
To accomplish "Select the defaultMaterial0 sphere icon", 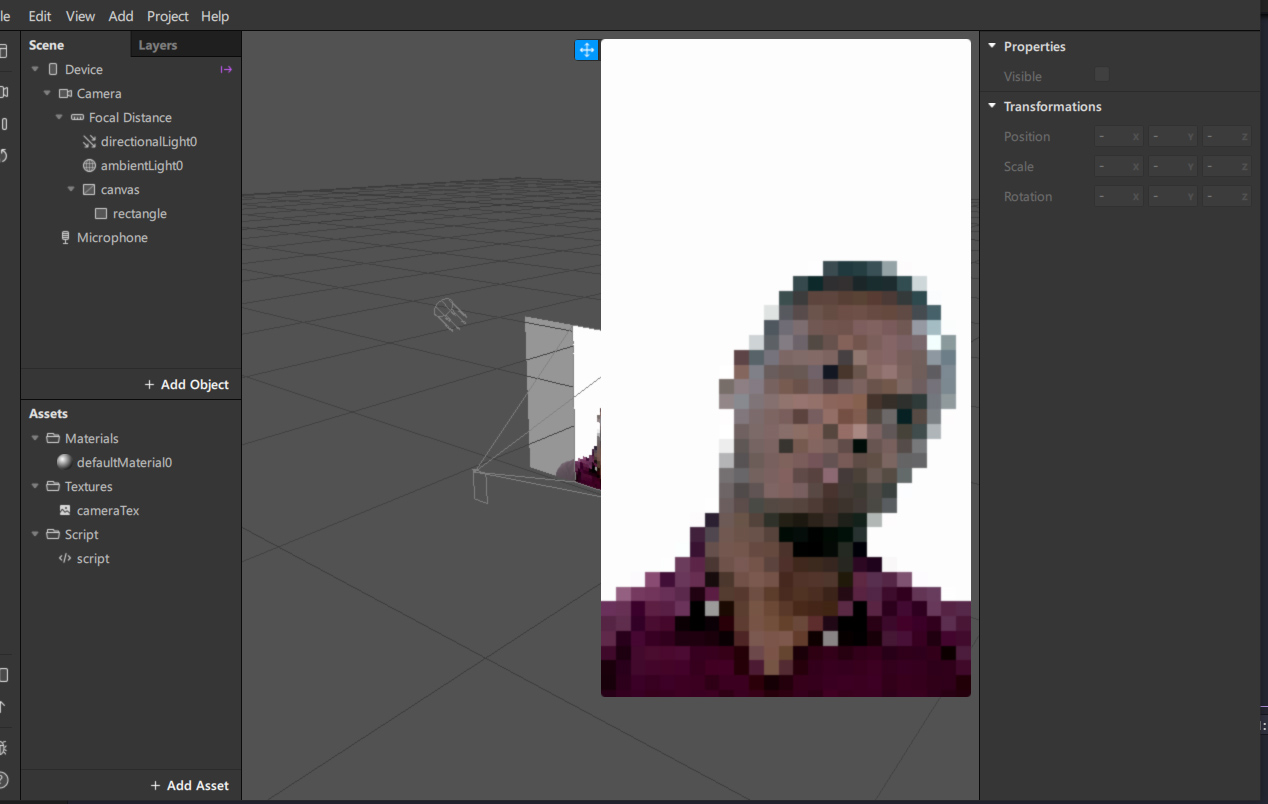I will point(65,463).
